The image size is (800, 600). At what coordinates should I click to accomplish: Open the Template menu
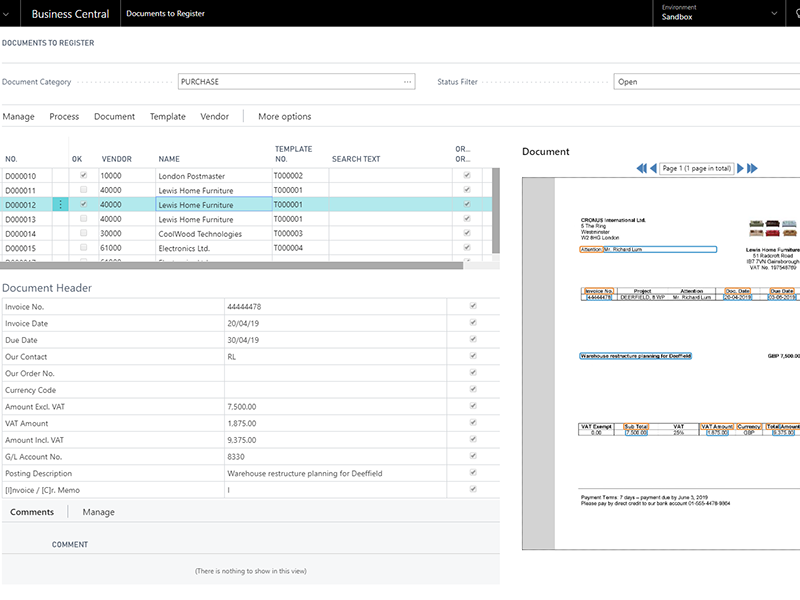click(168, 116)
